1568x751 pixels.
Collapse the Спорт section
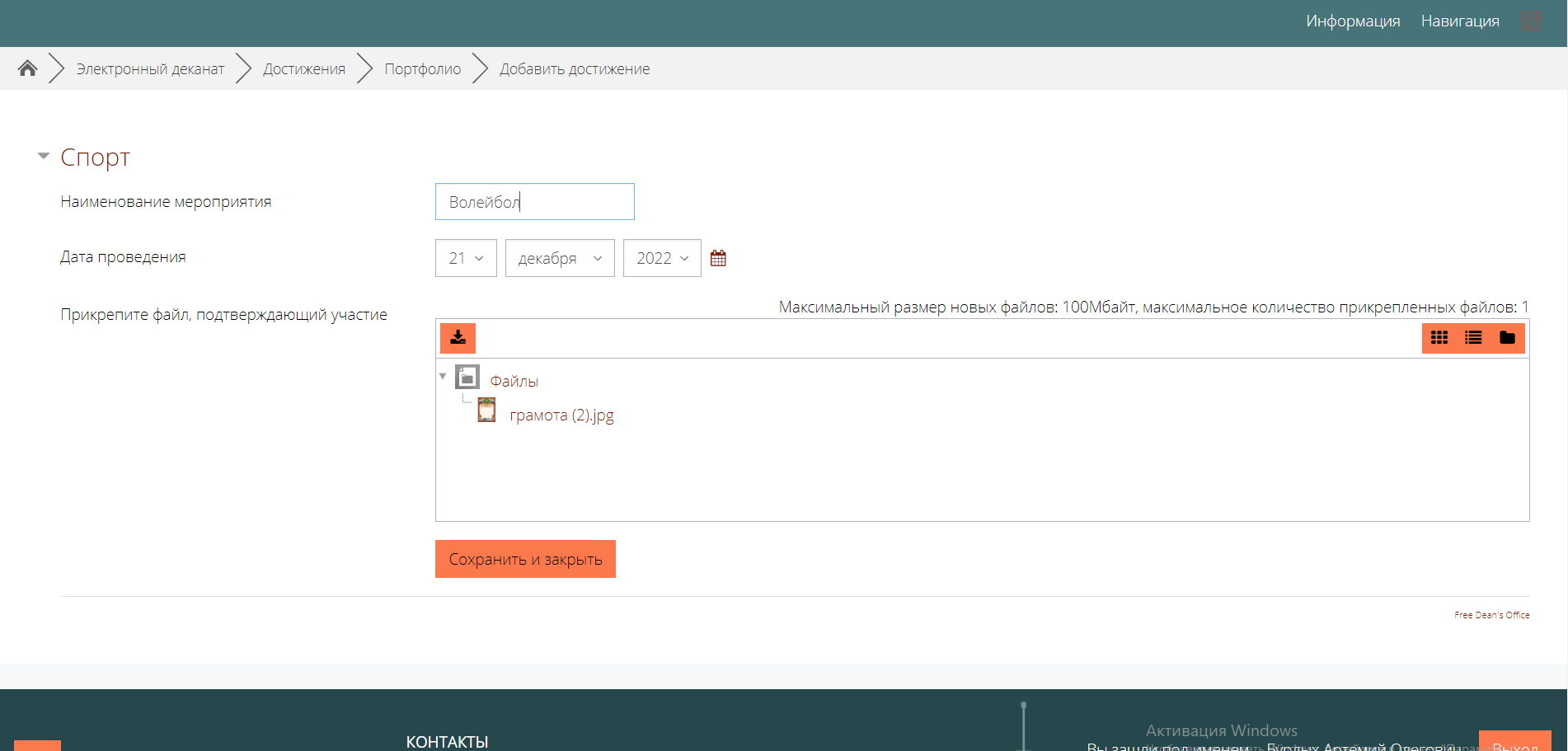(x=44, y=156)
